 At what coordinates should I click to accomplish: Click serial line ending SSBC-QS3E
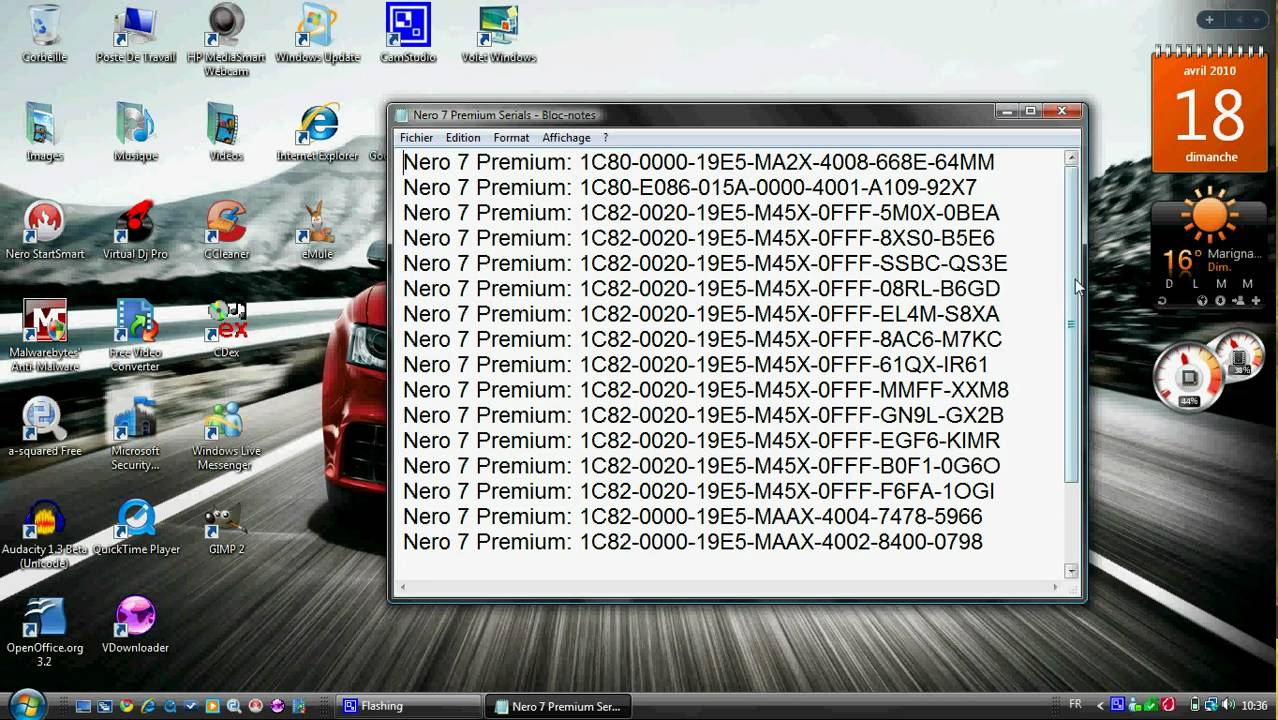[705, 263]
